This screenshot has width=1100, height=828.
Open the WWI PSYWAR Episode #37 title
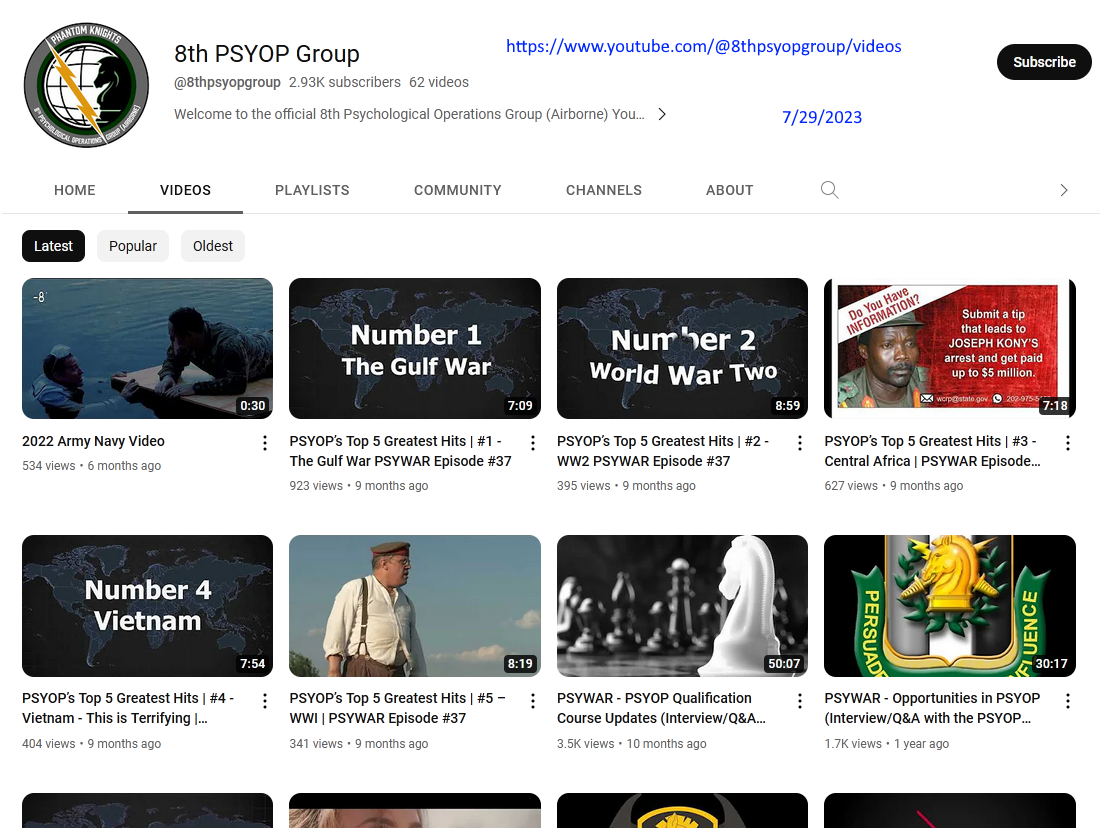397,708
